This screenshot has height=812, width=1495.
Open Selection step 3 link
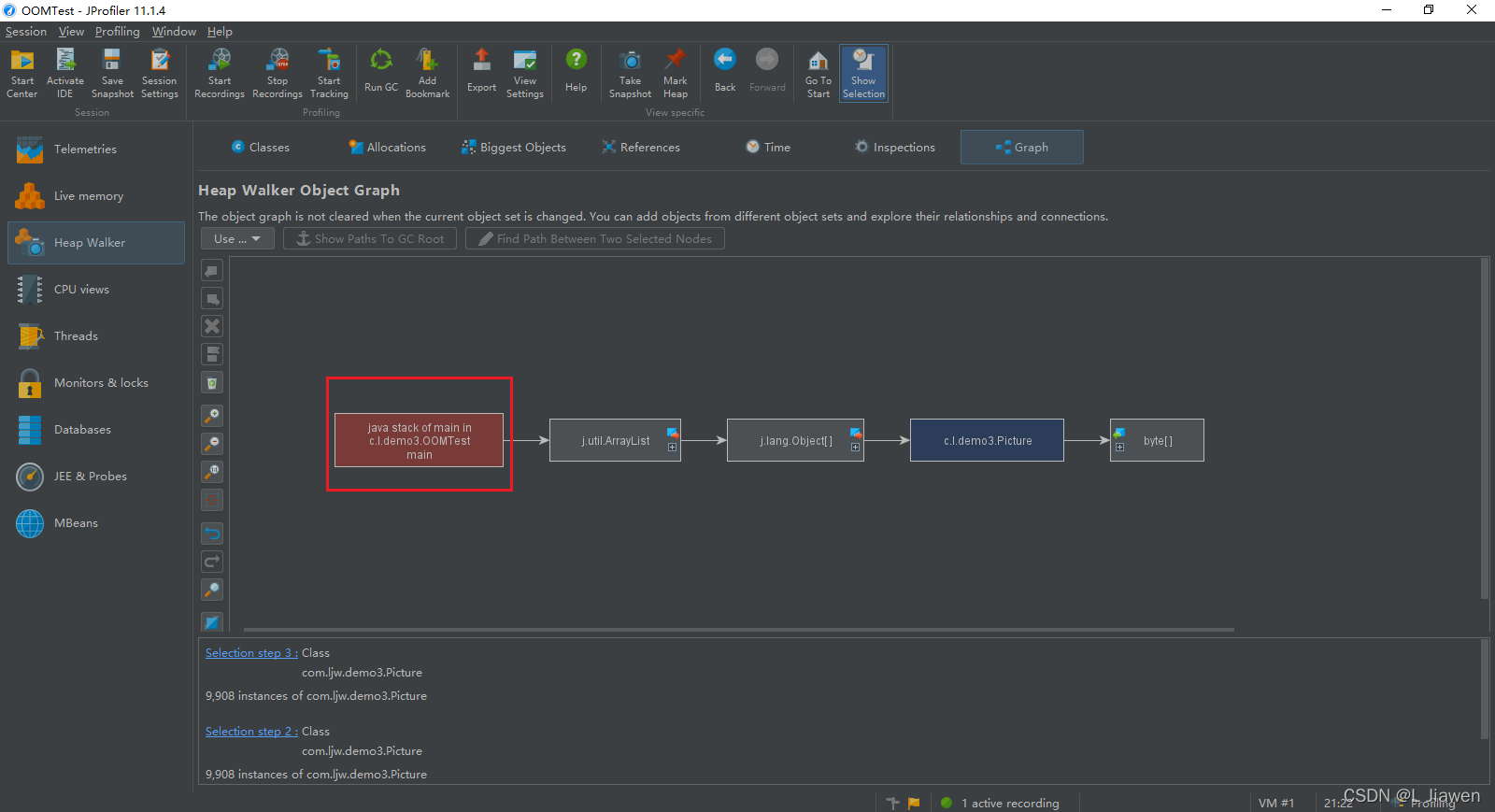click(251, 653)
